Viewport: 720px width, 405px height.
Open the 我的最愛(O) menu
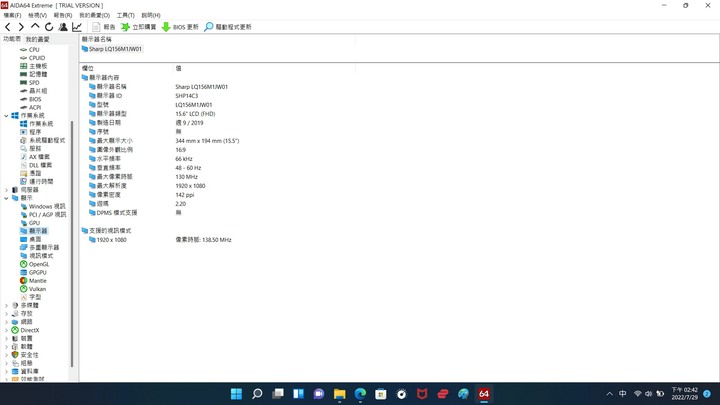tap(95, 15)
